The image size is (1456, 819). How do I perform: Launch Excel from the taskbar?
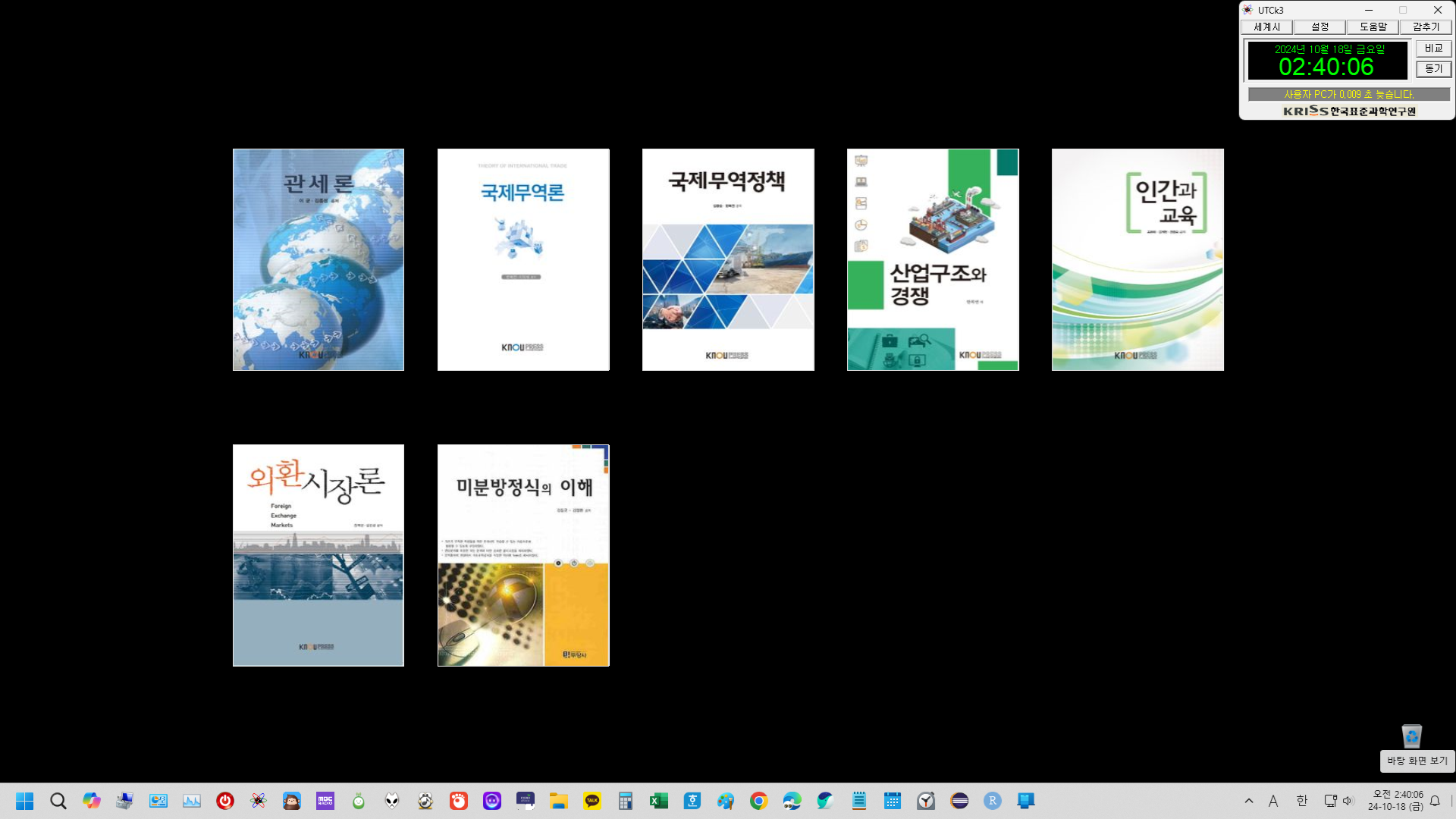click(658, 801)
